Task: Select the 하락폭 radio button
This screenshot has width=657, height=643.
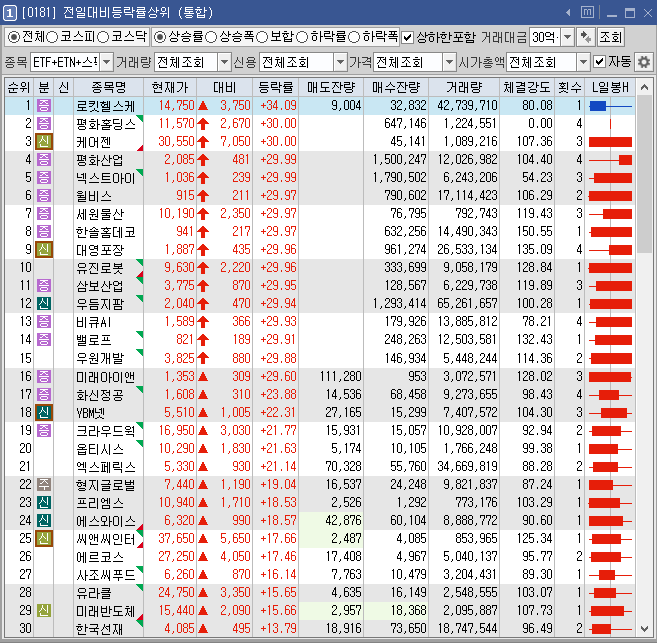Action: pyautogui.click(x=354, y=37)
